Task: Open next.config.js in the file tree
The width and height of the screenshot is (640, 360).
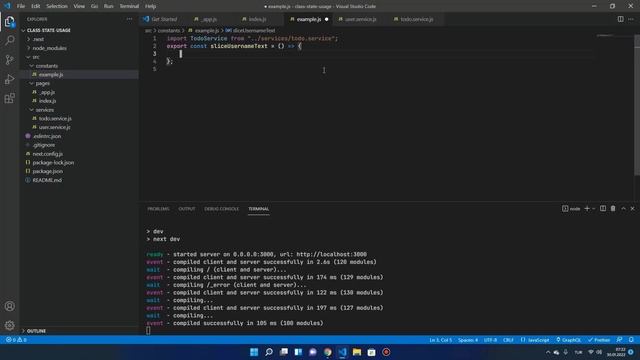Action: click(48, 154)
